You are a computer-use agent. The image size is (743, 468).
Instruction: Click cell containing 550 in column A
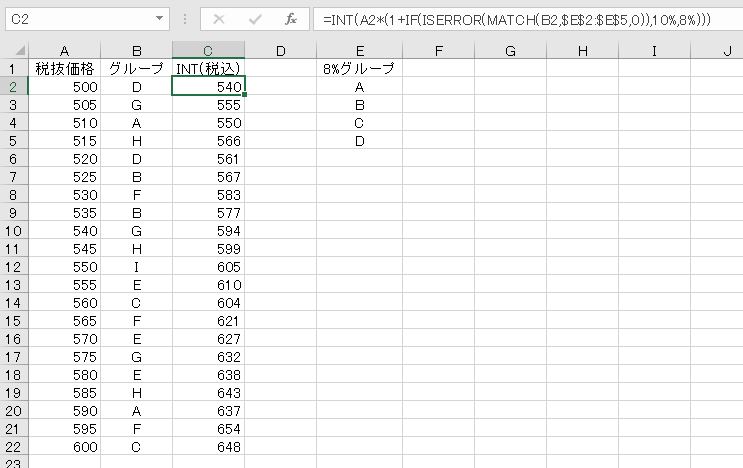[x=64, y=267]
